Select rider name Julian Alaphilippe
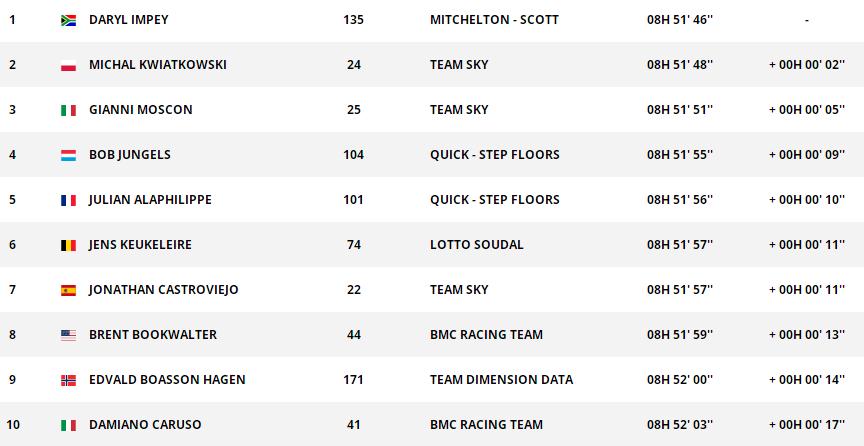 point(150,200)
